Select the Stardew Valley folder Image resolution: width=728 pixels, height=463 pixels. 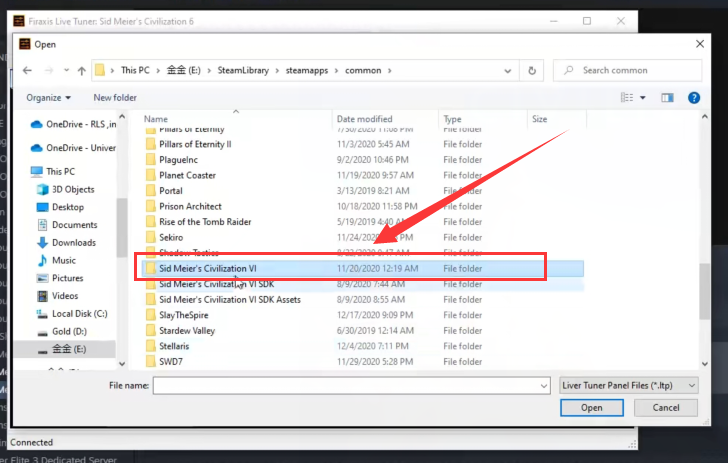pos(187,331)
